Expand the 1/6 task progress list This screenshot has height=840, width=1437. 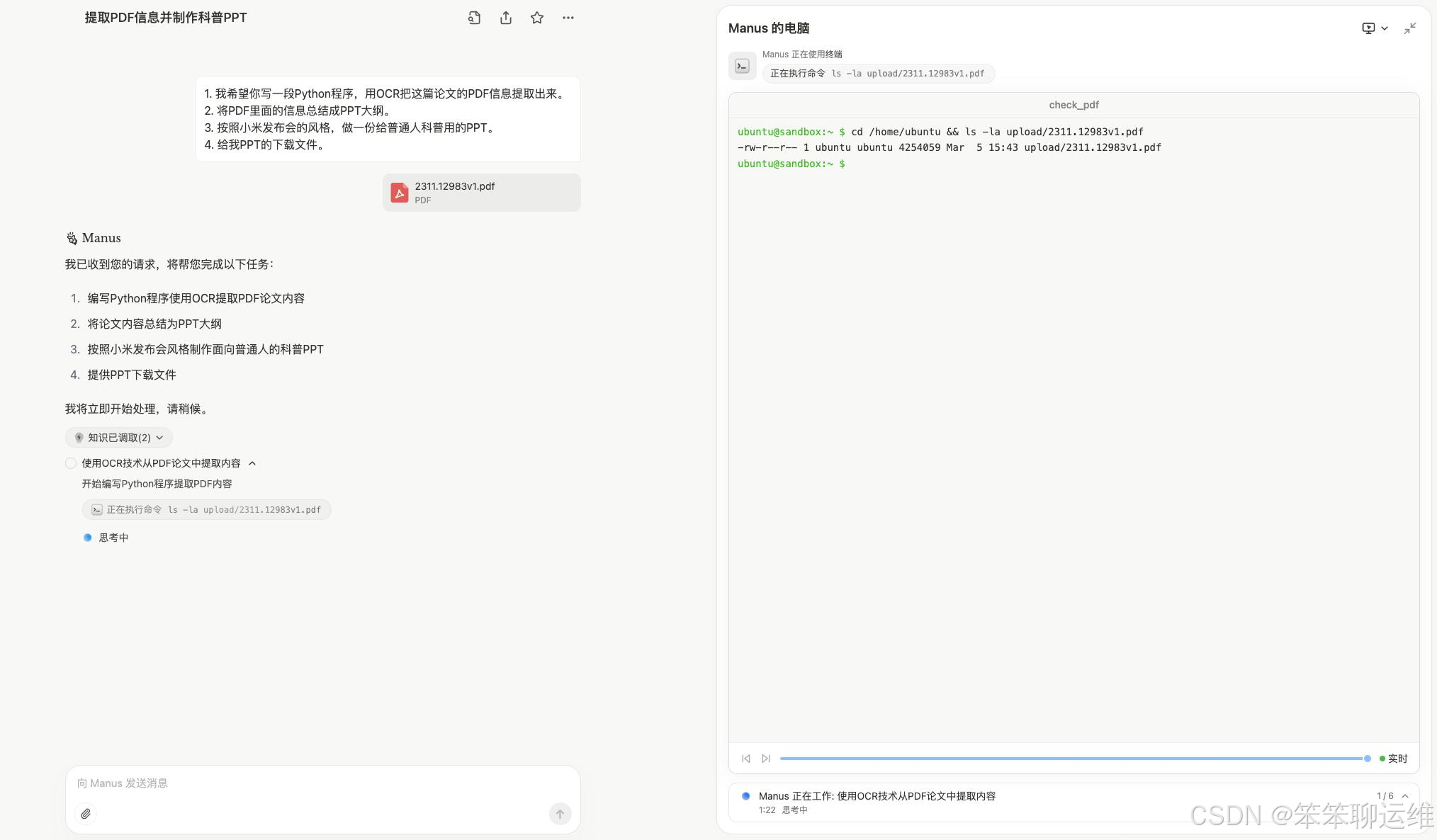[1404, 796]
